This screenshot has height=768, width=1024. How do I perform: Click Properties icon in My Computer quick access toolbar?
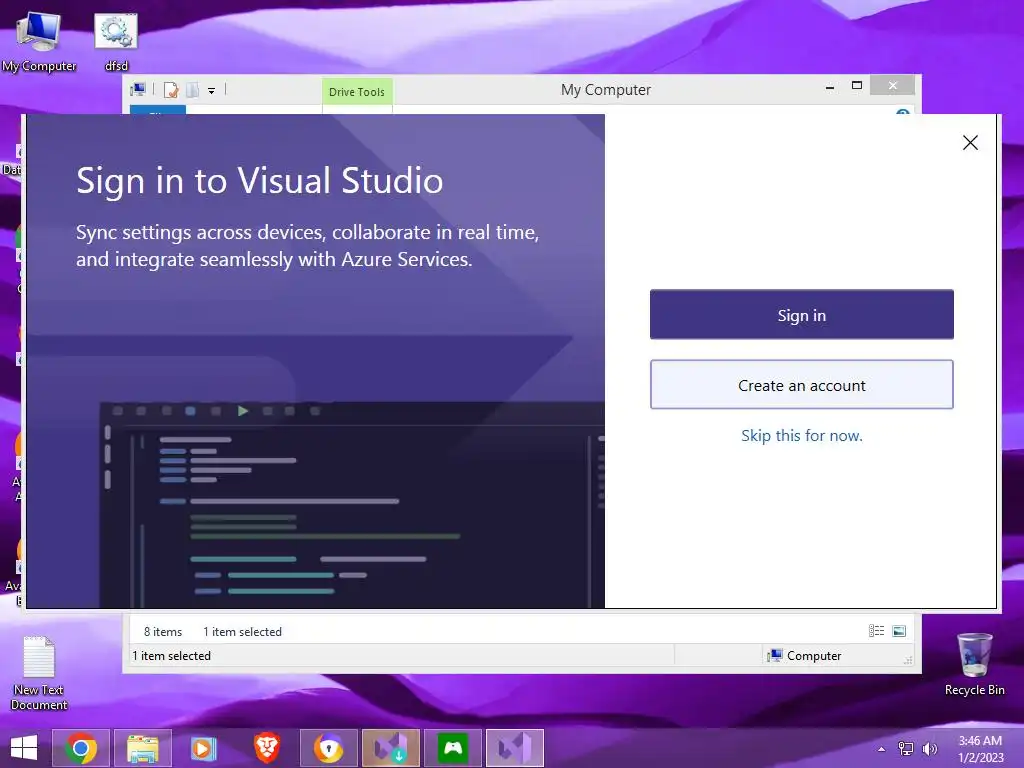click(x=171, y=90)
